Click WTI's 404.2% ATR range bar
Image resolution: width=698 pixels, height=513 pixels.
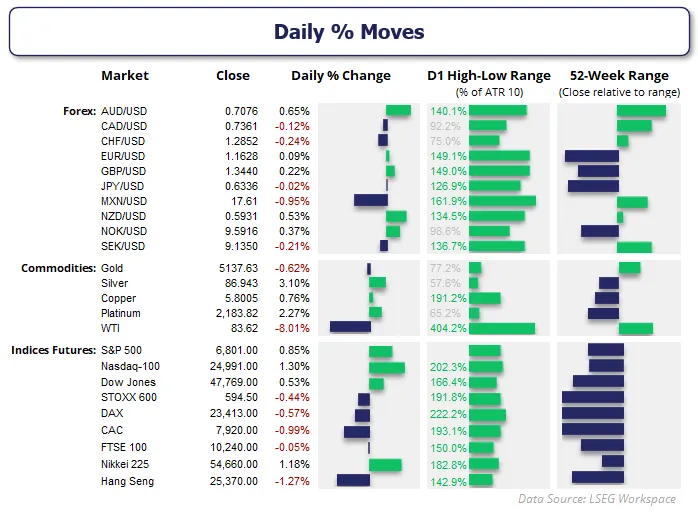(502, 328)
